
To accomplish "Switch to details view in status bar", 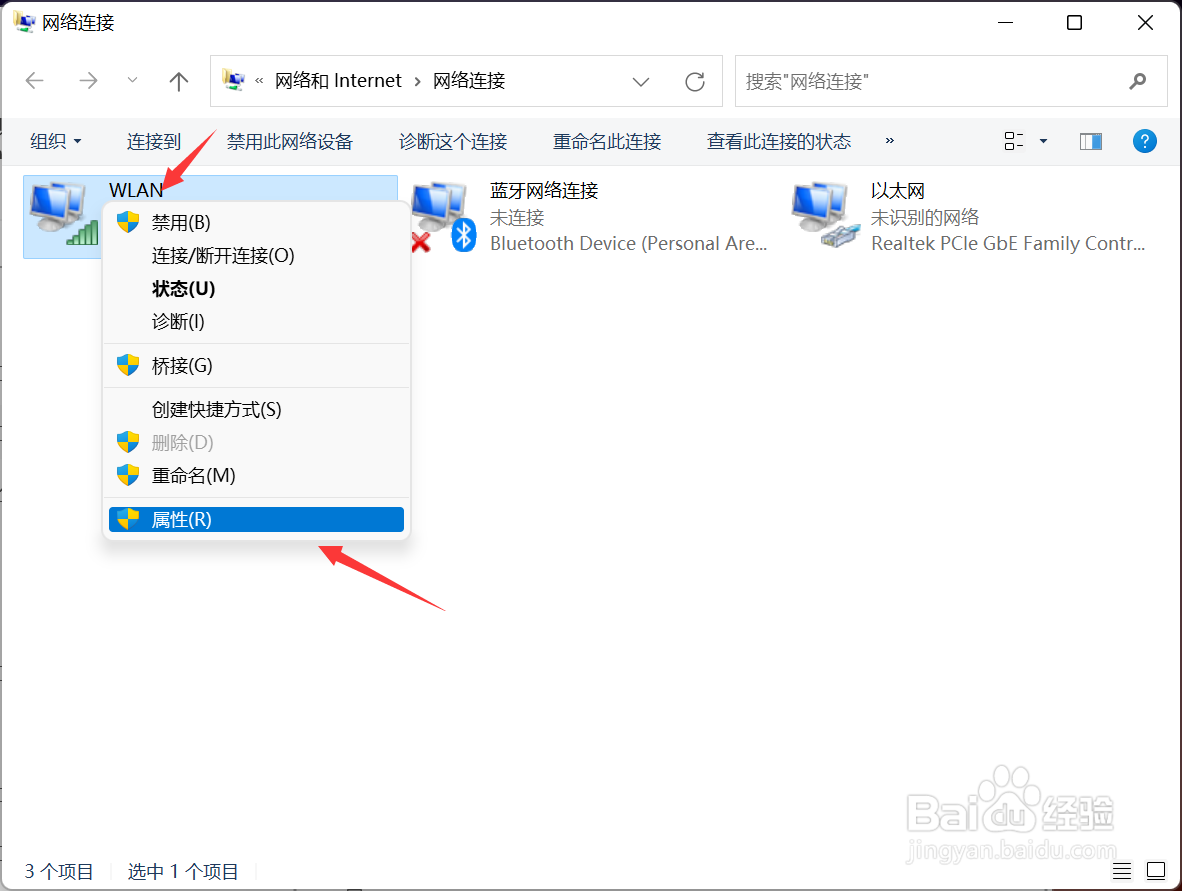I will pos(1122,871).
